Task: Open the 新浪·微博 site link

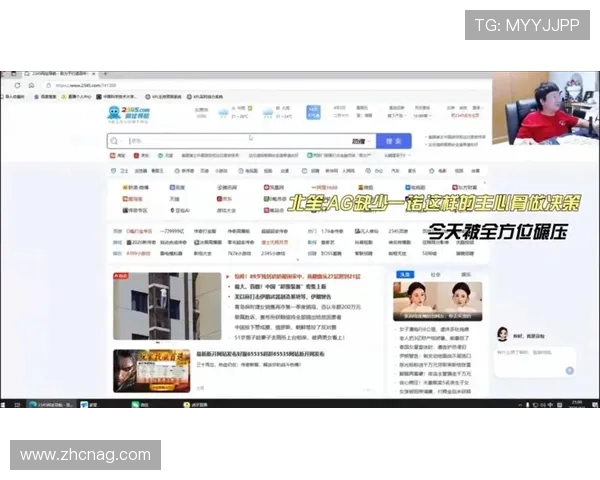Action: pos(135,187)
